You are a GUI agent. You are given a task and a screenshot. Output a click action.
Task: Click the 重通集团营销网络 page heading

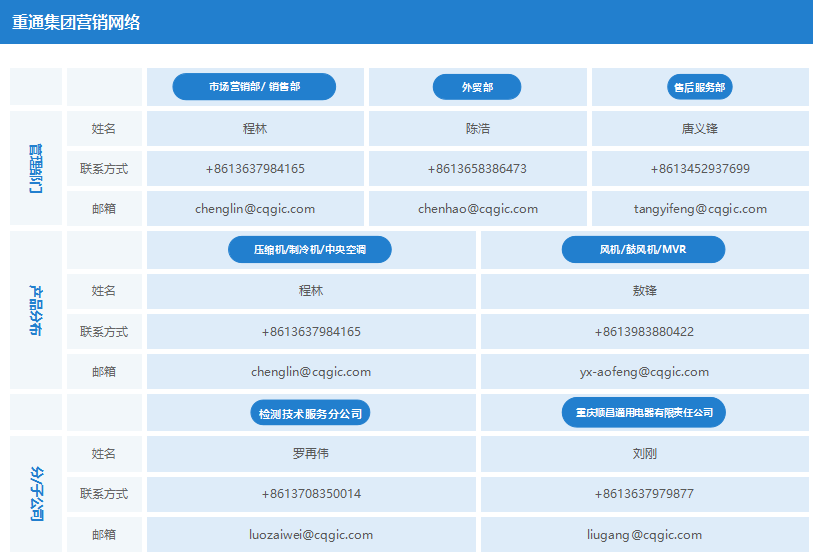[76, 22]
